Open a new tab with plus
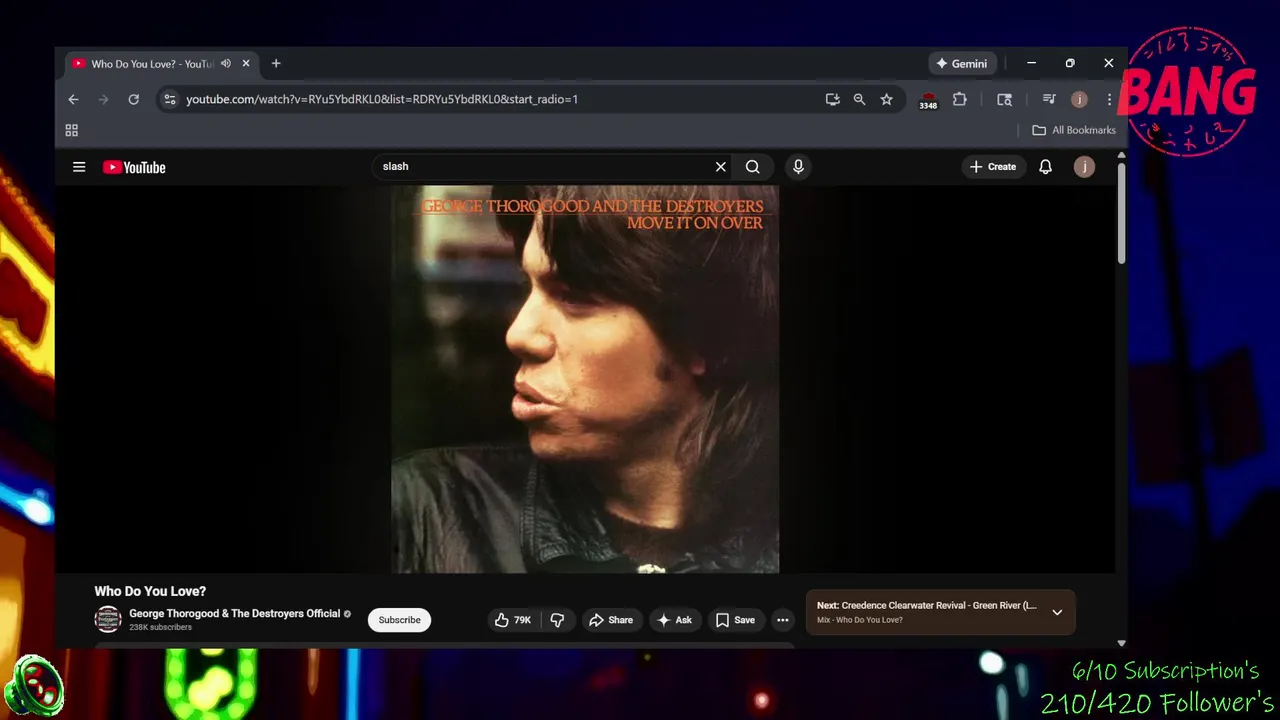 (x=276, y=63)
